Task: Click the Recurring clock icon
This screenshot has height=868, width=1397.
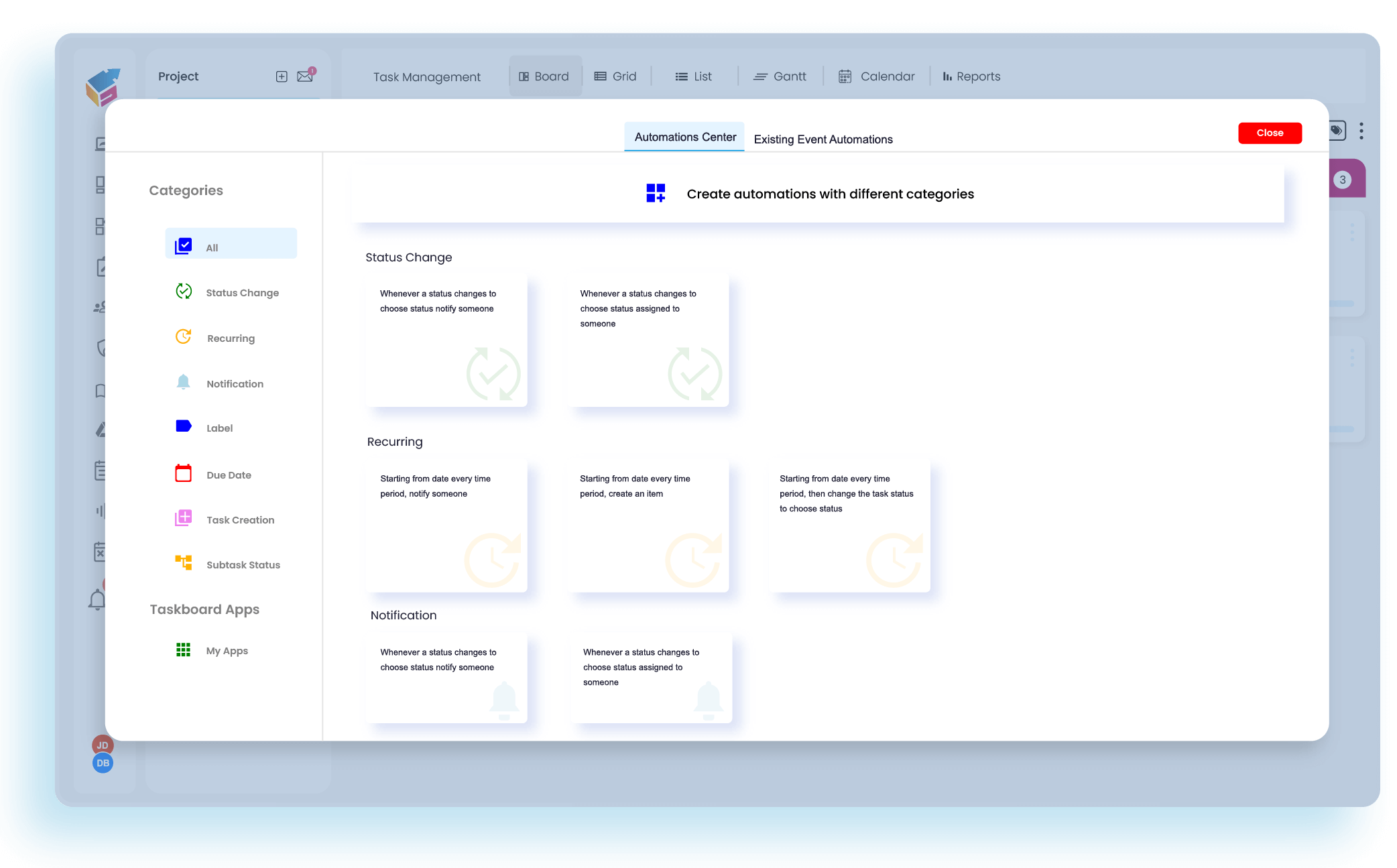Action: point(183,337)
